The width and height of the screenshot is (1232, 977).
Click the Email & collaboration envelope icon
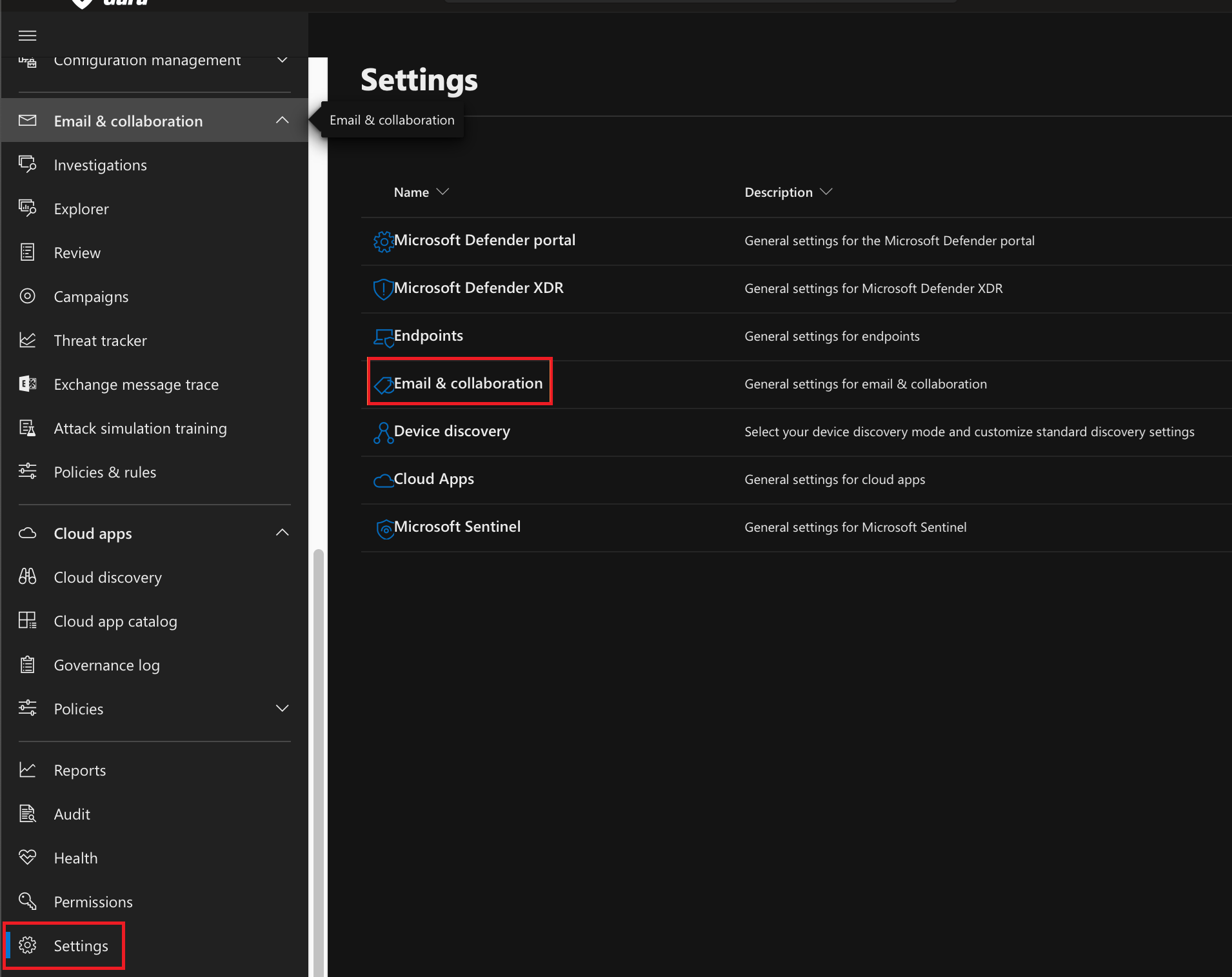[27, 121]
